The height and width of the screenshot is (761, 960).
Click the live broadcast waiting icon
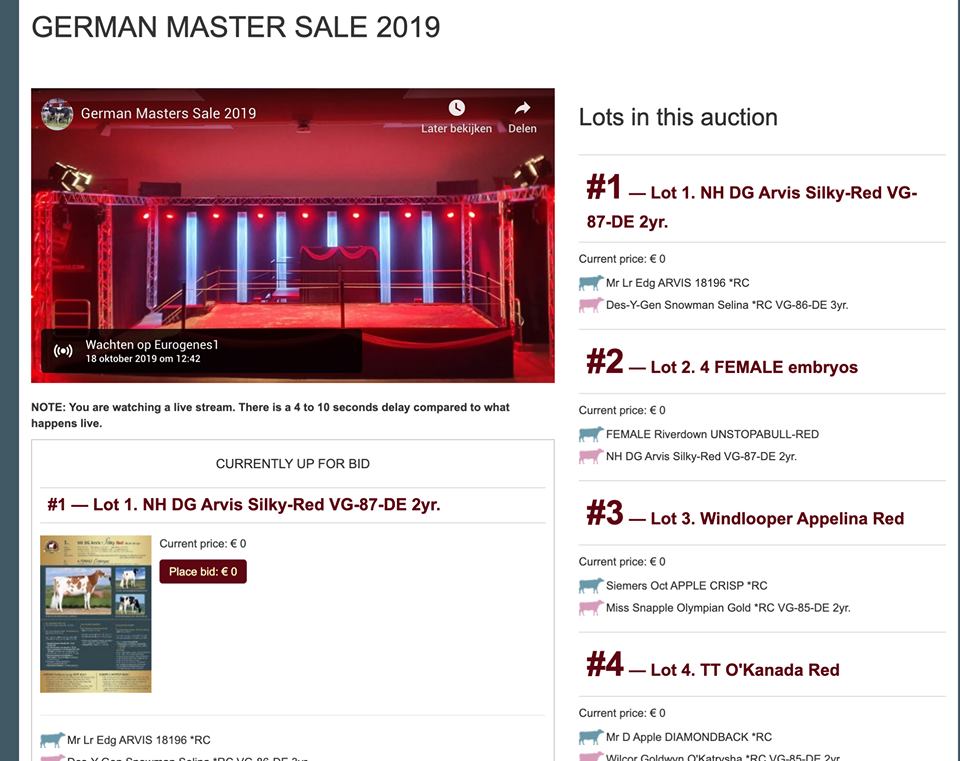[63, 351]
